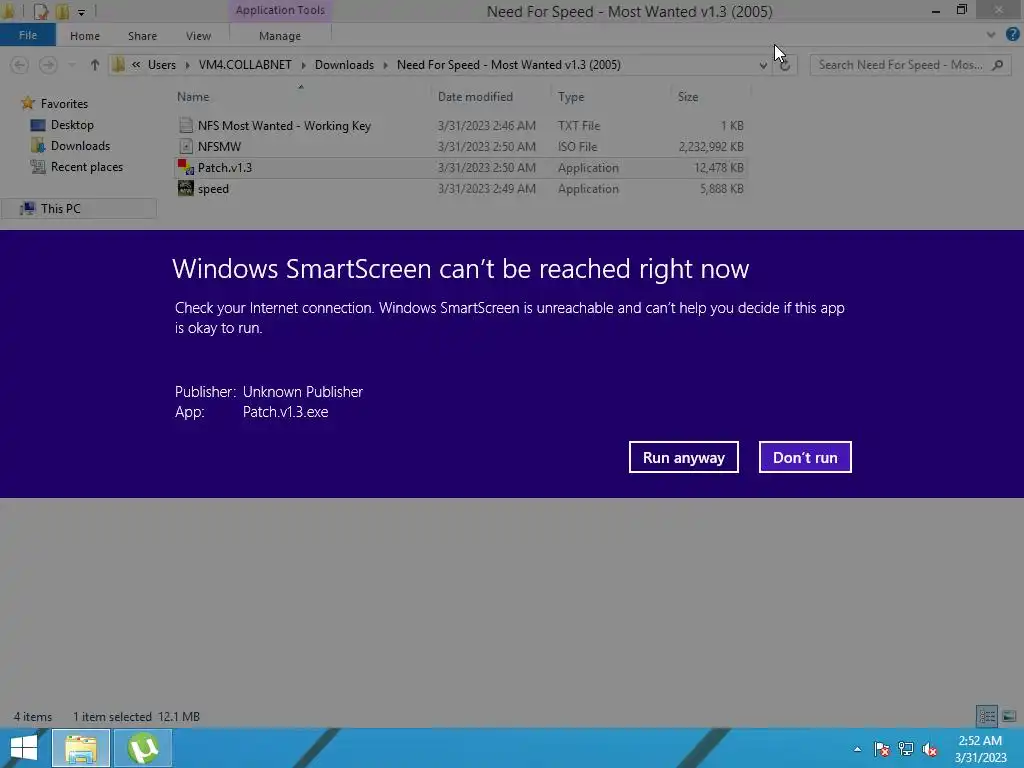
Task: Expand the ribbon chevron
Action: [x=991, y=35]
